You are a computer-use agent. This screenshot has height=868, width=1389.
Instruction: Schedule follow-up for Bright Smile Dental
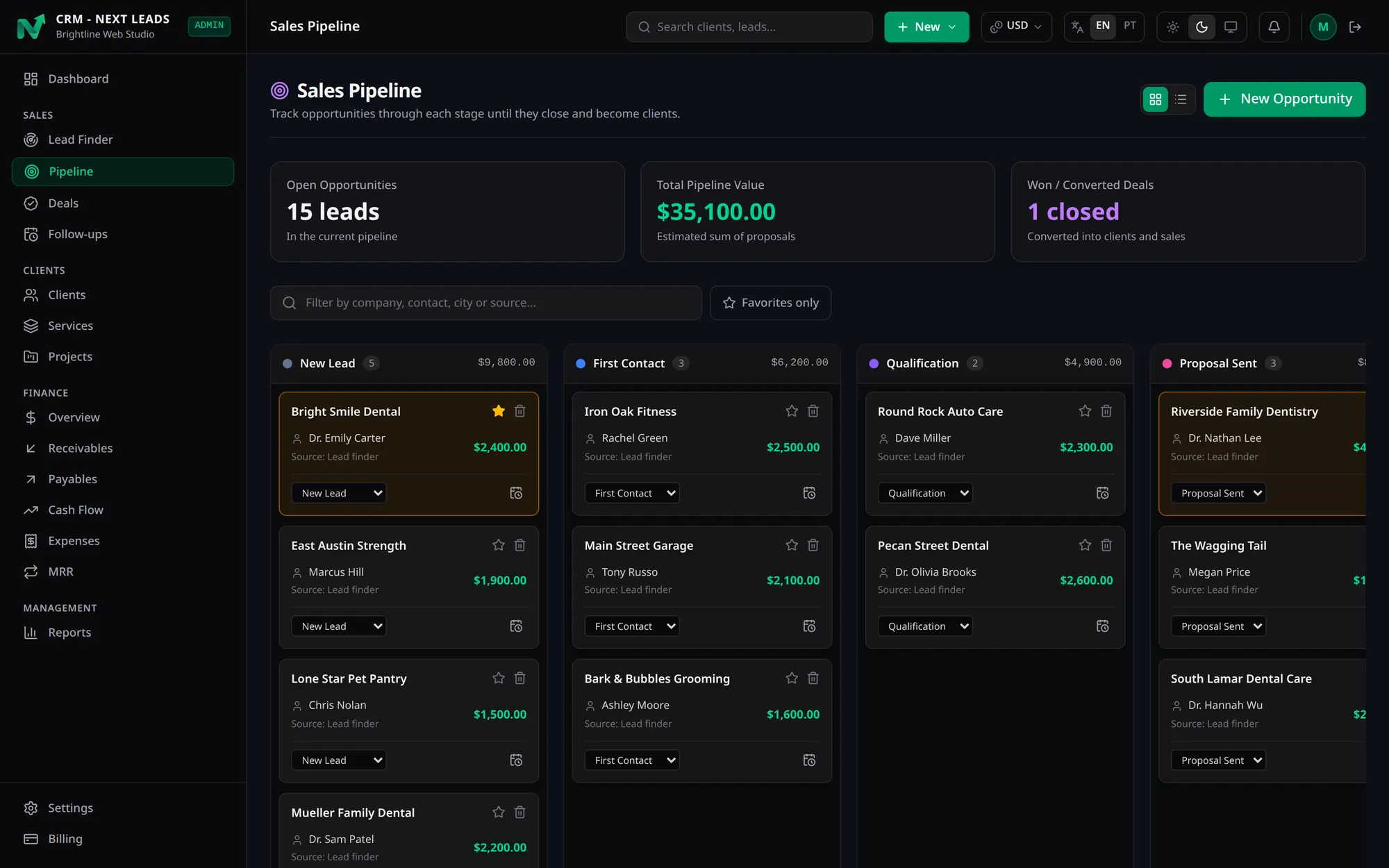[x=516, y=493]
